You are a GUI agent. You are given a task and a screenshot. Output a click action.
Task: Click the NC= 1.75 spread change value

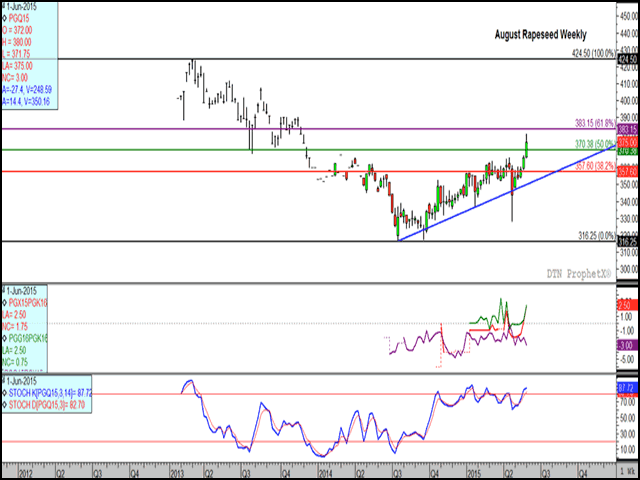pos(15,326)
